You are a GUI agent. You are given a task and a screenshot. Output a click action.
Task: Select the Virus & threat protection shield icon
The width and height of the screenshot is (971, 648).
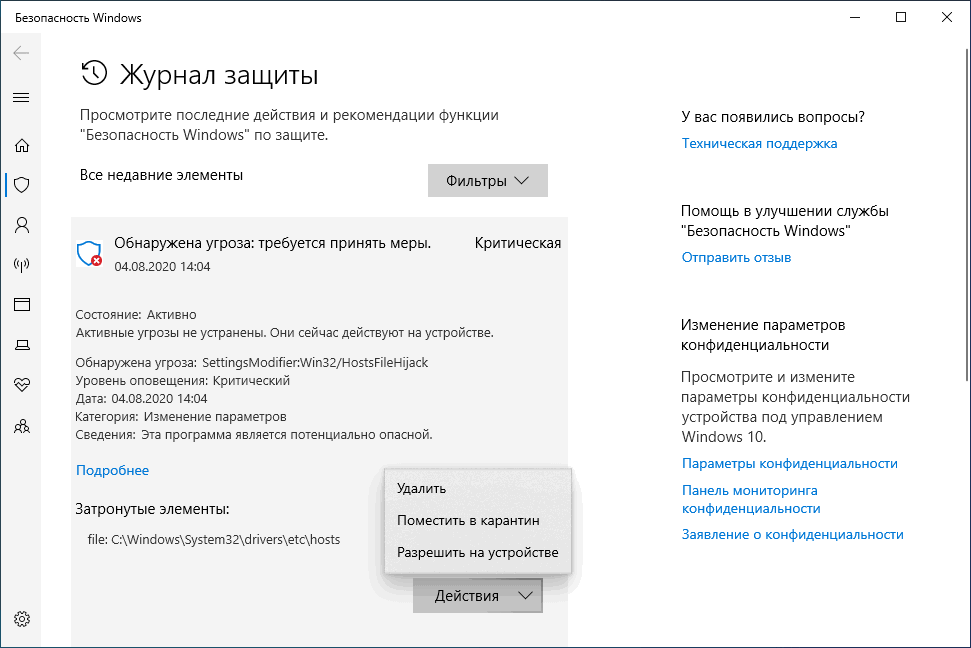(22, 185)
